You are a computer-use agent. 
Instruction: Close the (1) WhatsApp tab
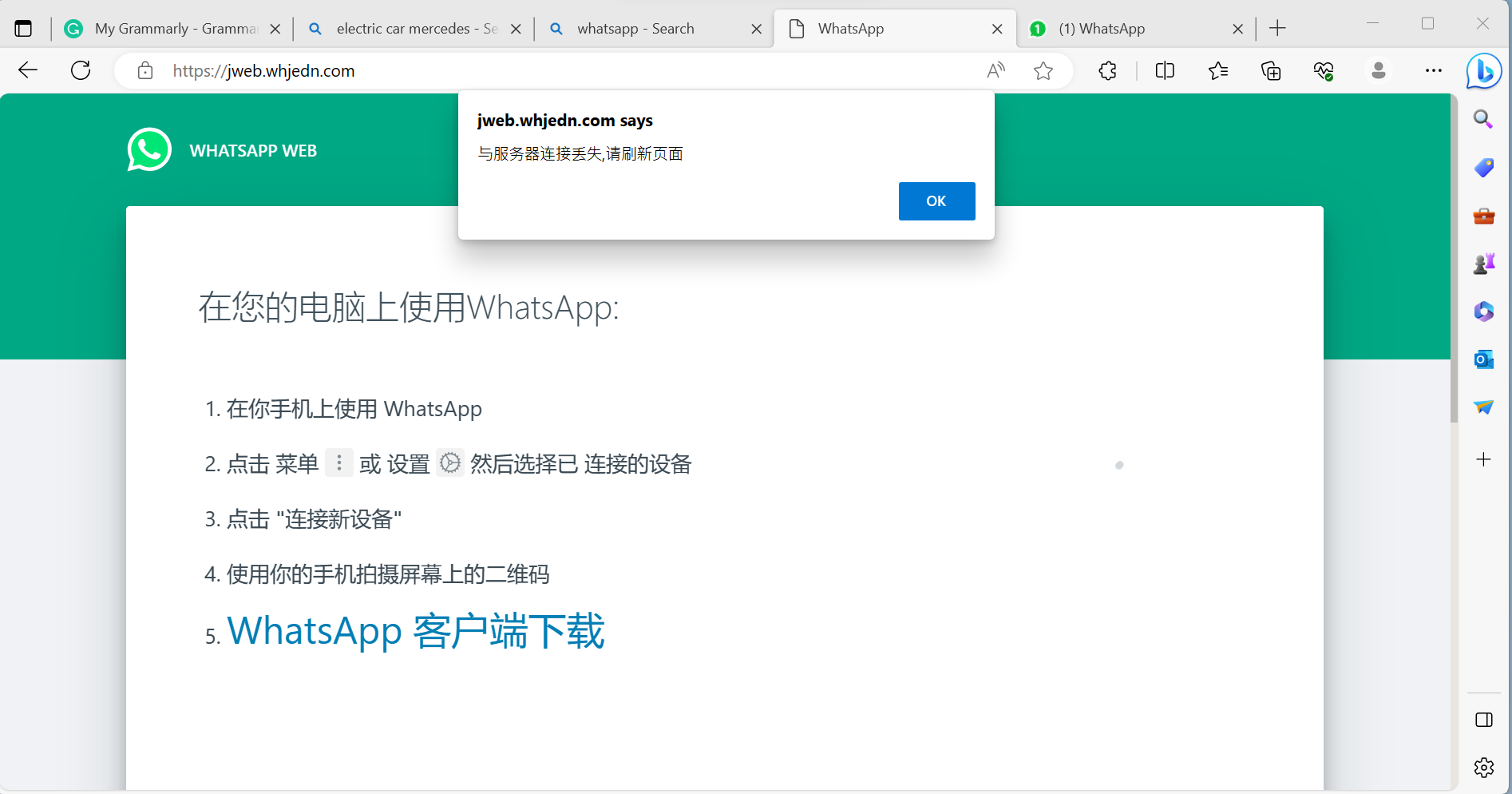click(1238, 29)
